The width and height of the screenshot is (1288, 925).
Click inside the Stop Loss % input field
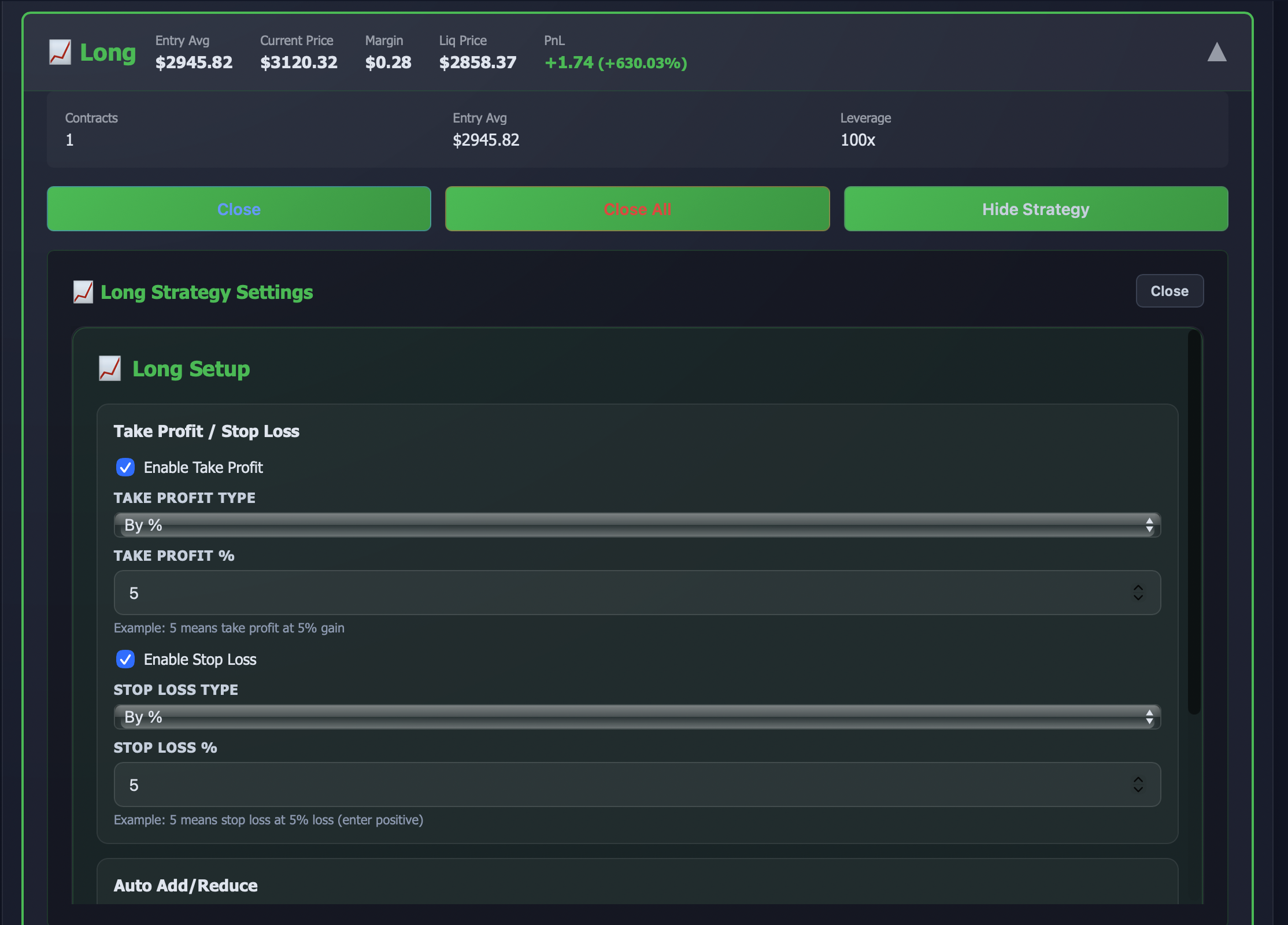[x=520, y=785]
